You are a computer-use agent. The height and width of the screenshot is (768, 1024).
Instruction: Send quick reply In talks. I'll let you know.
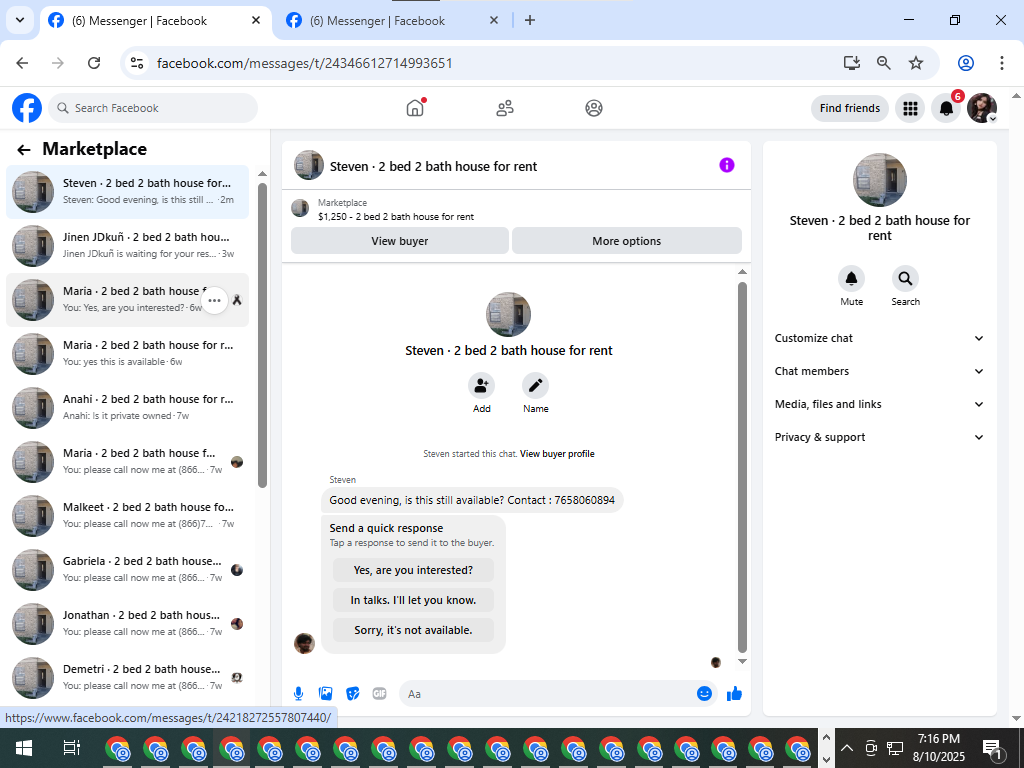point(413,600)
